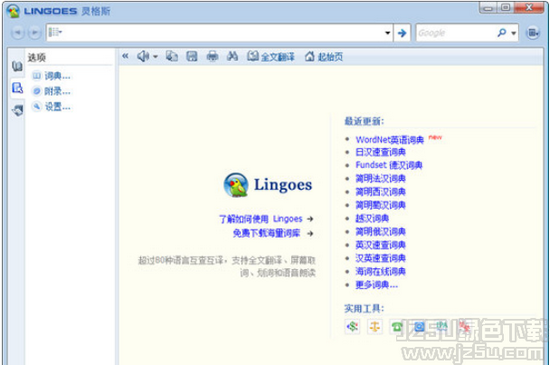The image size is (550, 365).
Task: Click 了解如何使用 Lingoes link
Action: click(261, 219)
